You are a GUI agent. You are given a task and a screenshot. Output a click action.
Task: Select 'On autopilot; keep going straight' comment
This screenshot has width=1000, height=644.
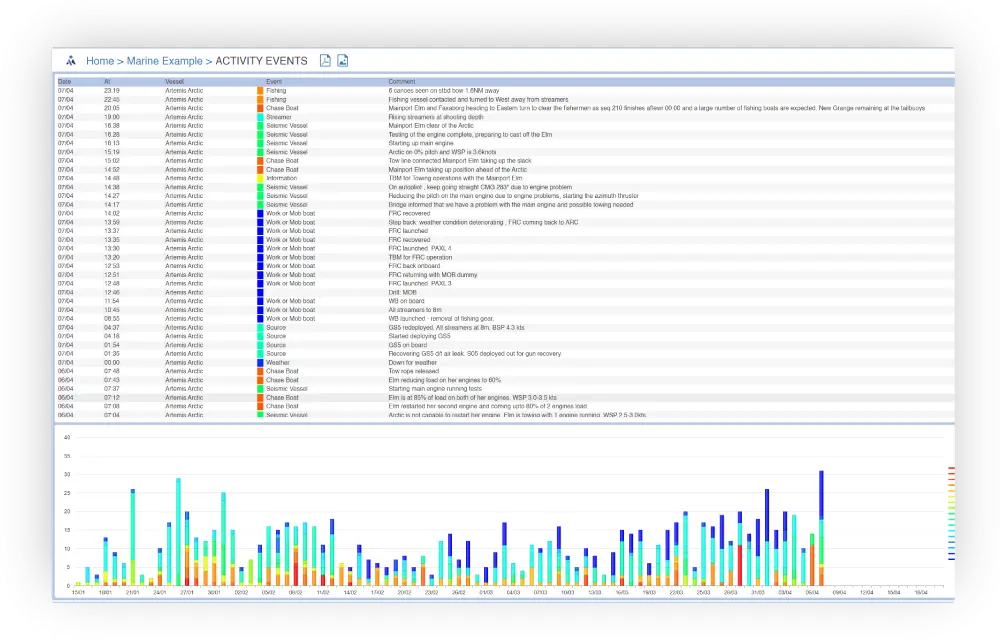click(480, 187)
